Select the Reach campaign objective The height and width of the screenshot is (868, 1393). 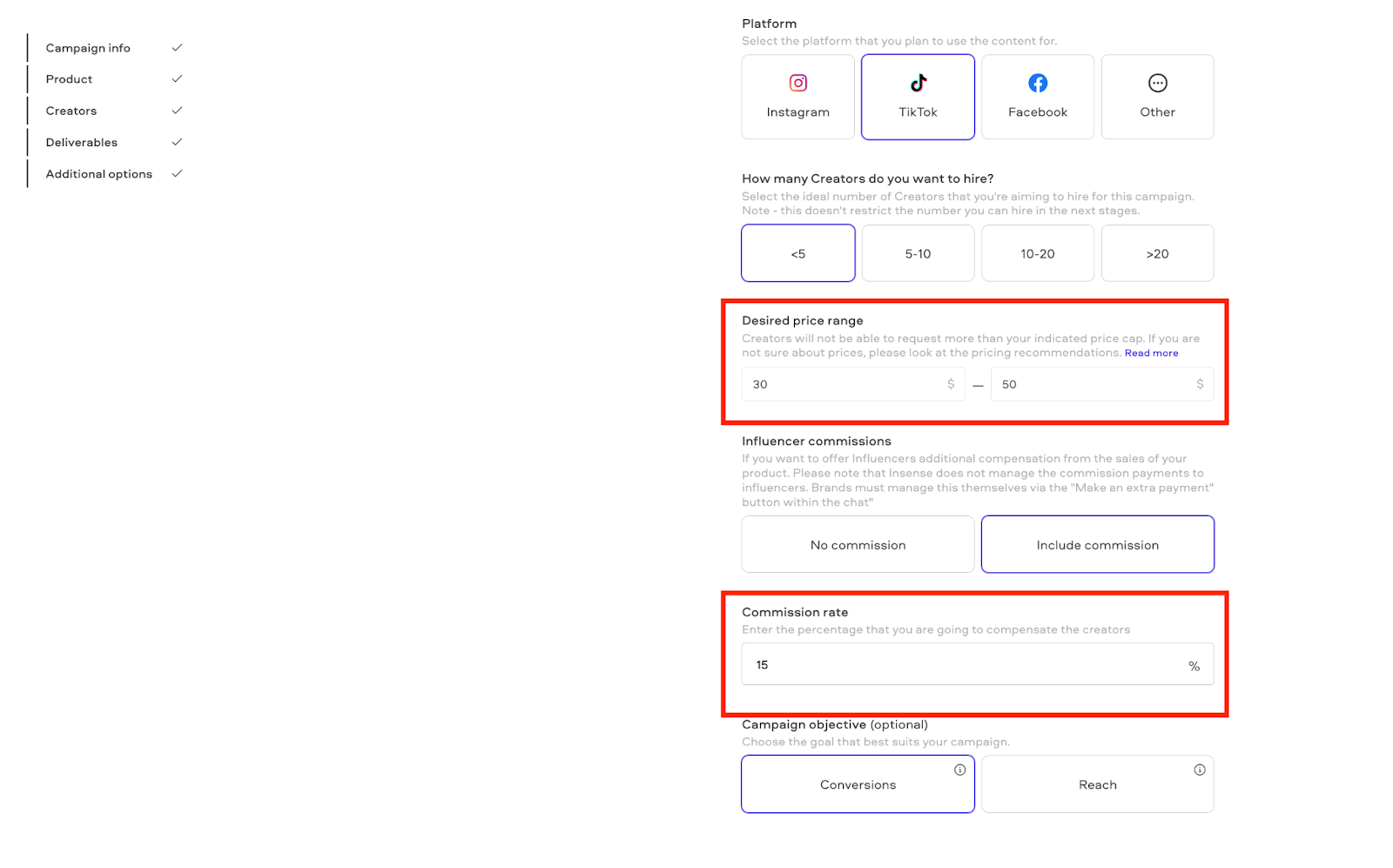point(1097,784)
